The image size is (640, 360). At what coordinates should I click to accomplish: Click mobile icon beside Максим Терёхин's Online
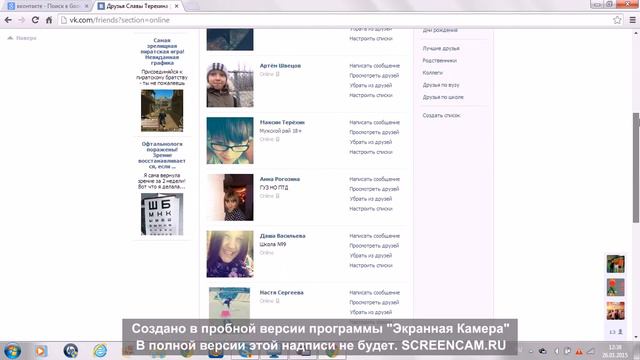278,140
